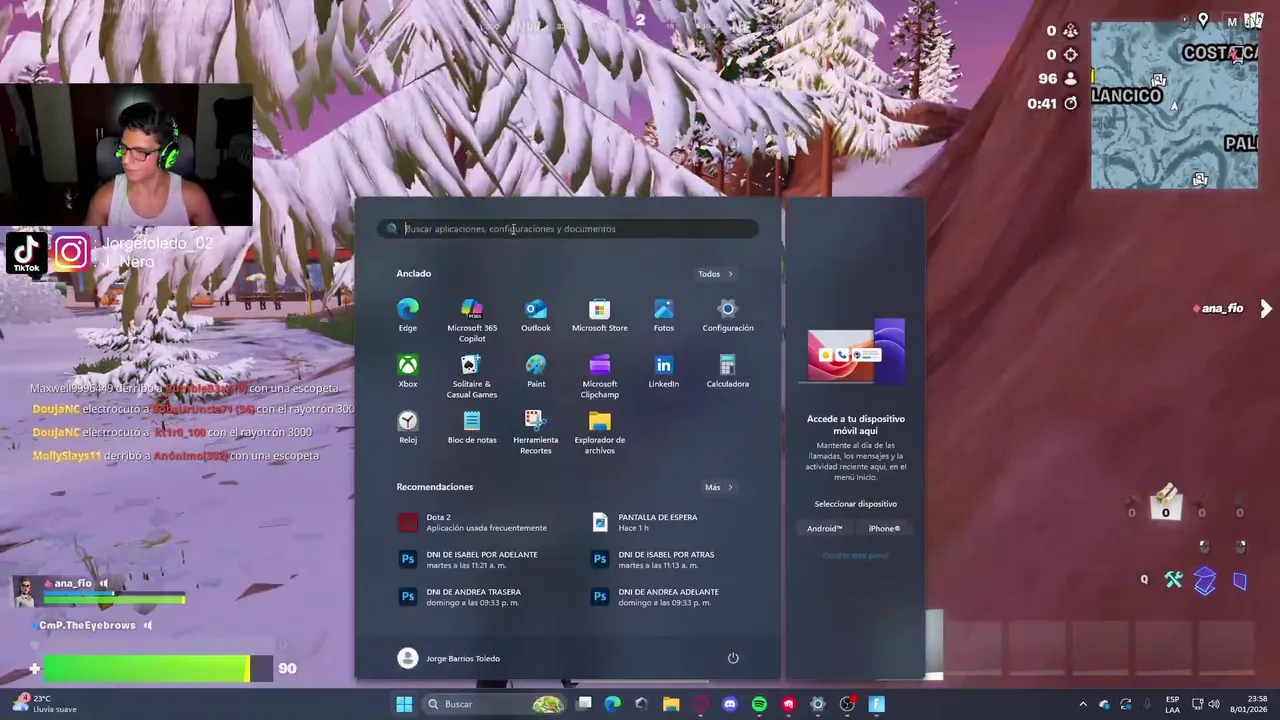Click the Windows Start button on the taskbar
This screenshot has width=1280, height=720.
pos(404,704)
